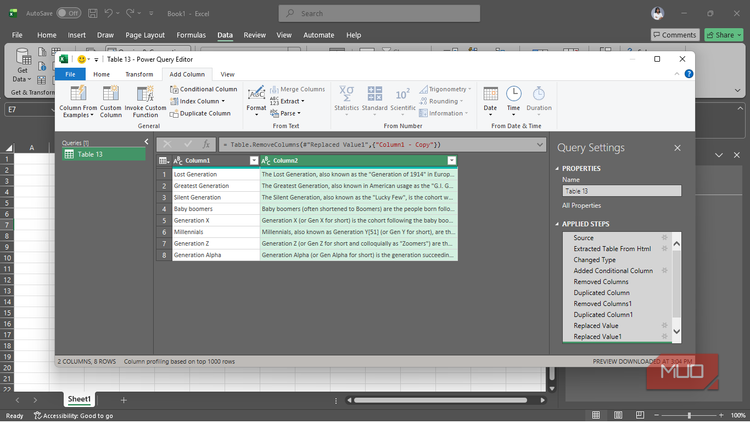Add new sheet in Excel
750x422 pixels.
click(123, 400)
